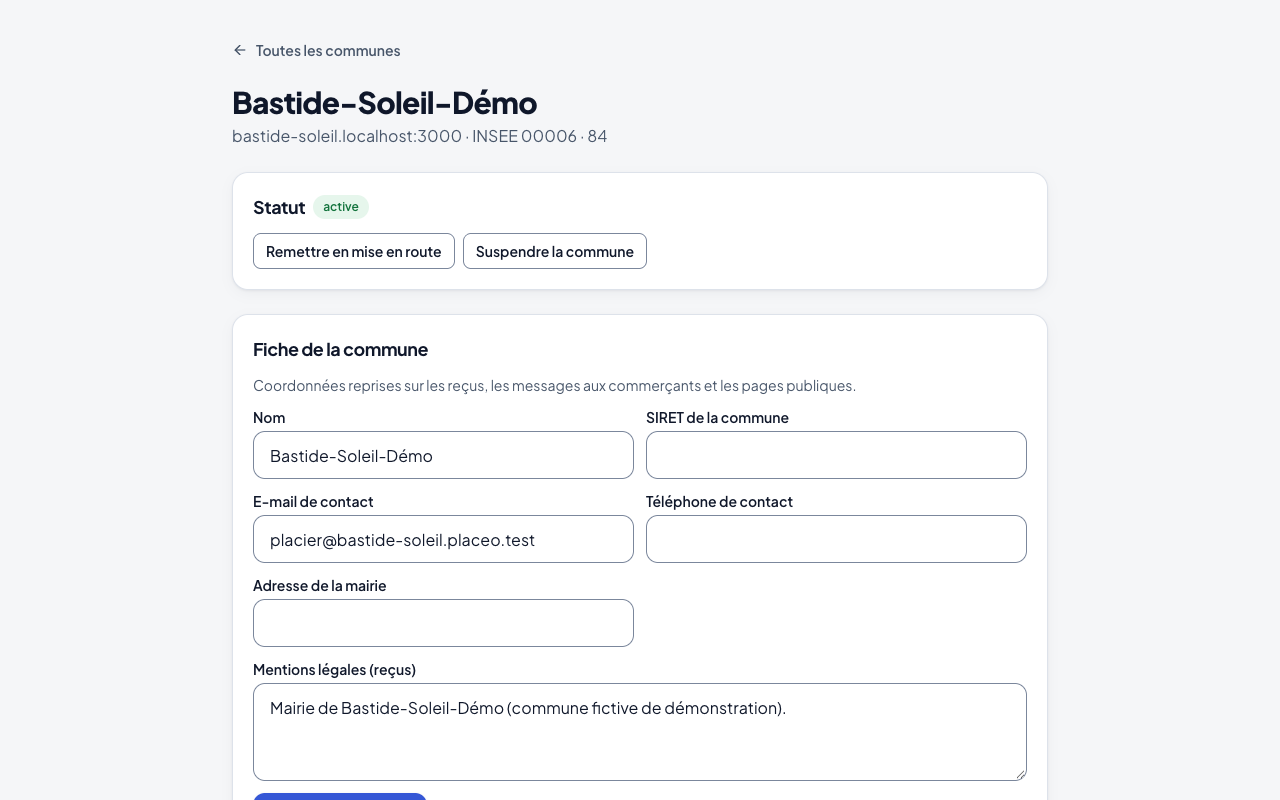Click the blue button below Mentions légales
1280x800 pixels.
coord(340,797)
